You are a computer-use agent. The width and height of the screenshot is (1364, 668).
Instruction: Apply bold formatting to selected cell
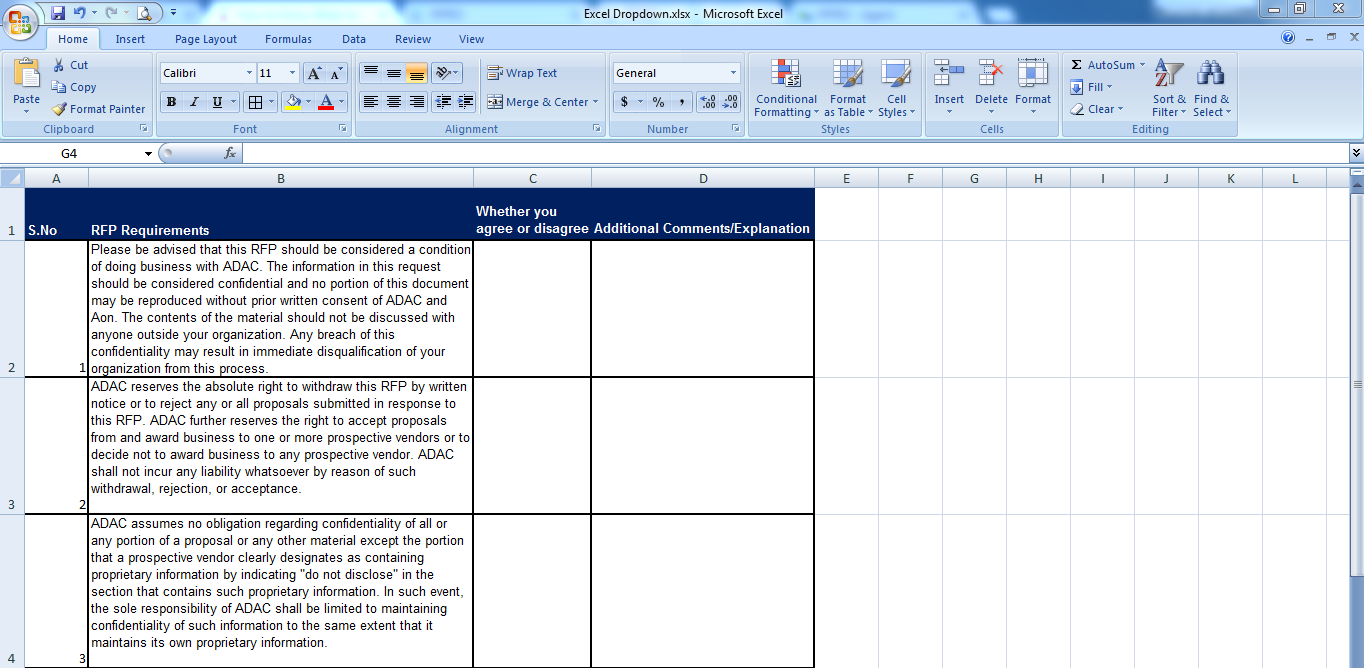170,102
